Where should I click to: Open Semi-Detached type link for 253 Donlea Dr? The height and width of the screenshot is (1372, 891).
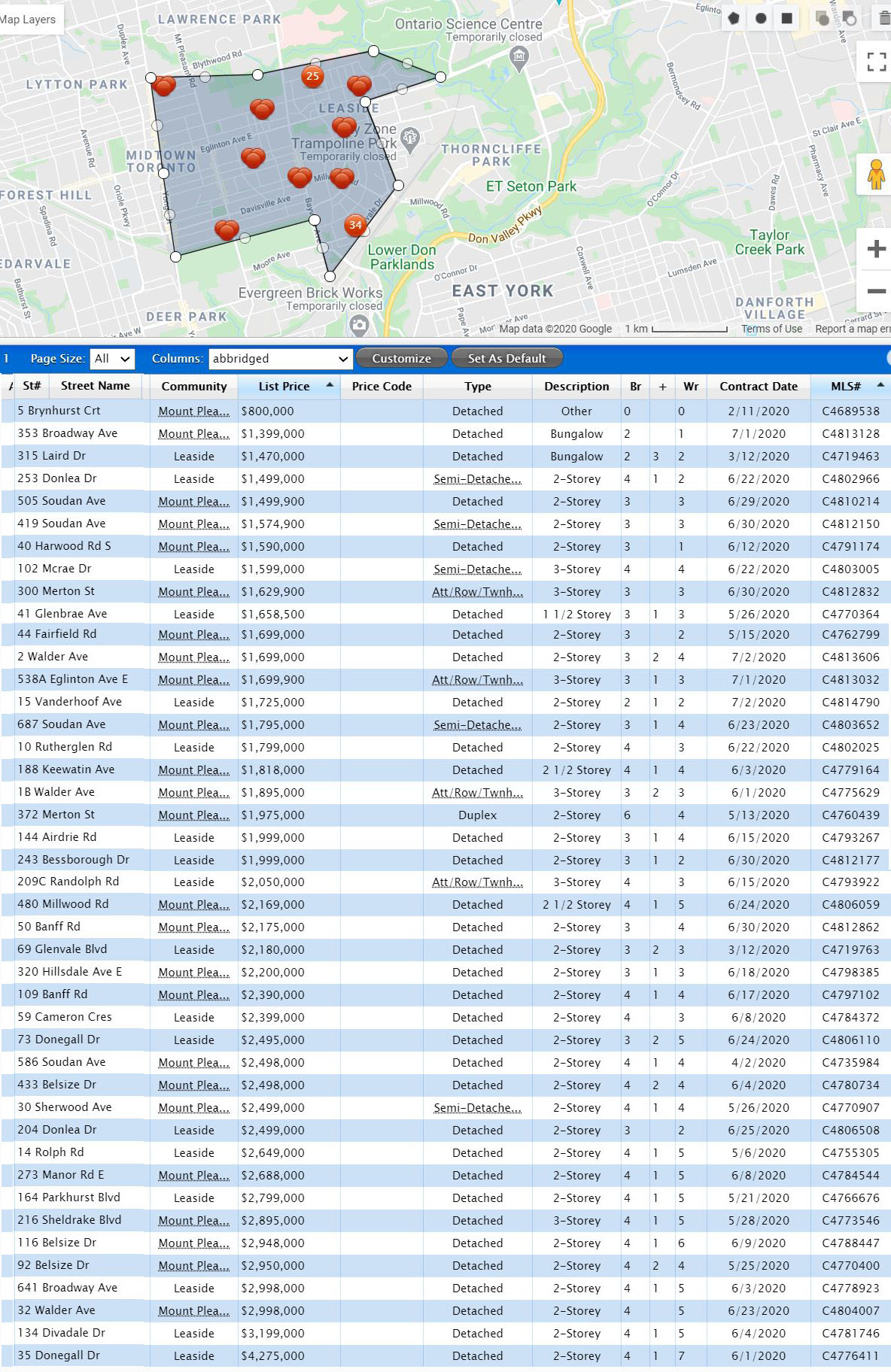(x=478, y=479)
